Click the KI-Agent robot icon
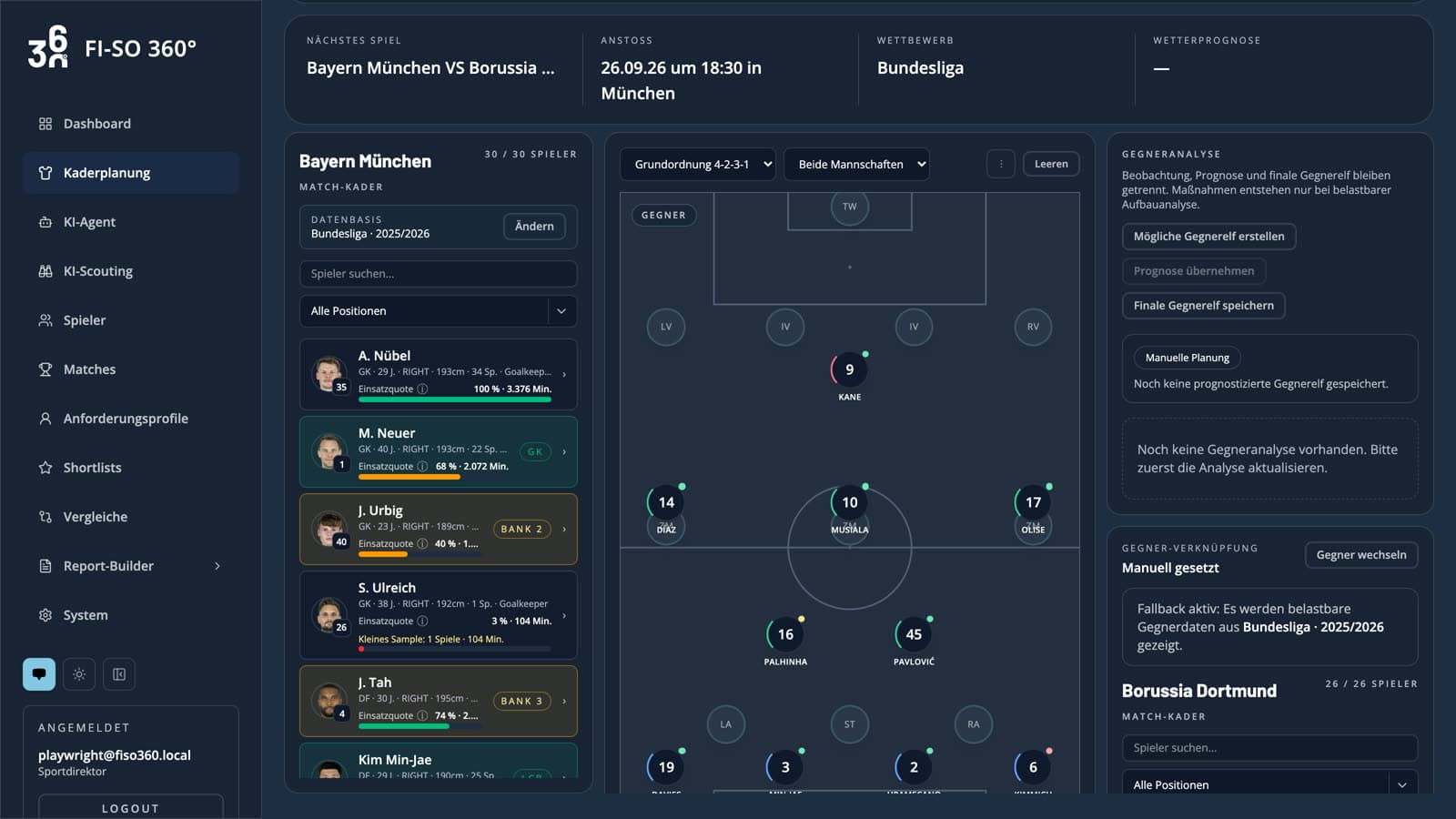Viewport: 1456px width, 819px height. tap(45, 222)
